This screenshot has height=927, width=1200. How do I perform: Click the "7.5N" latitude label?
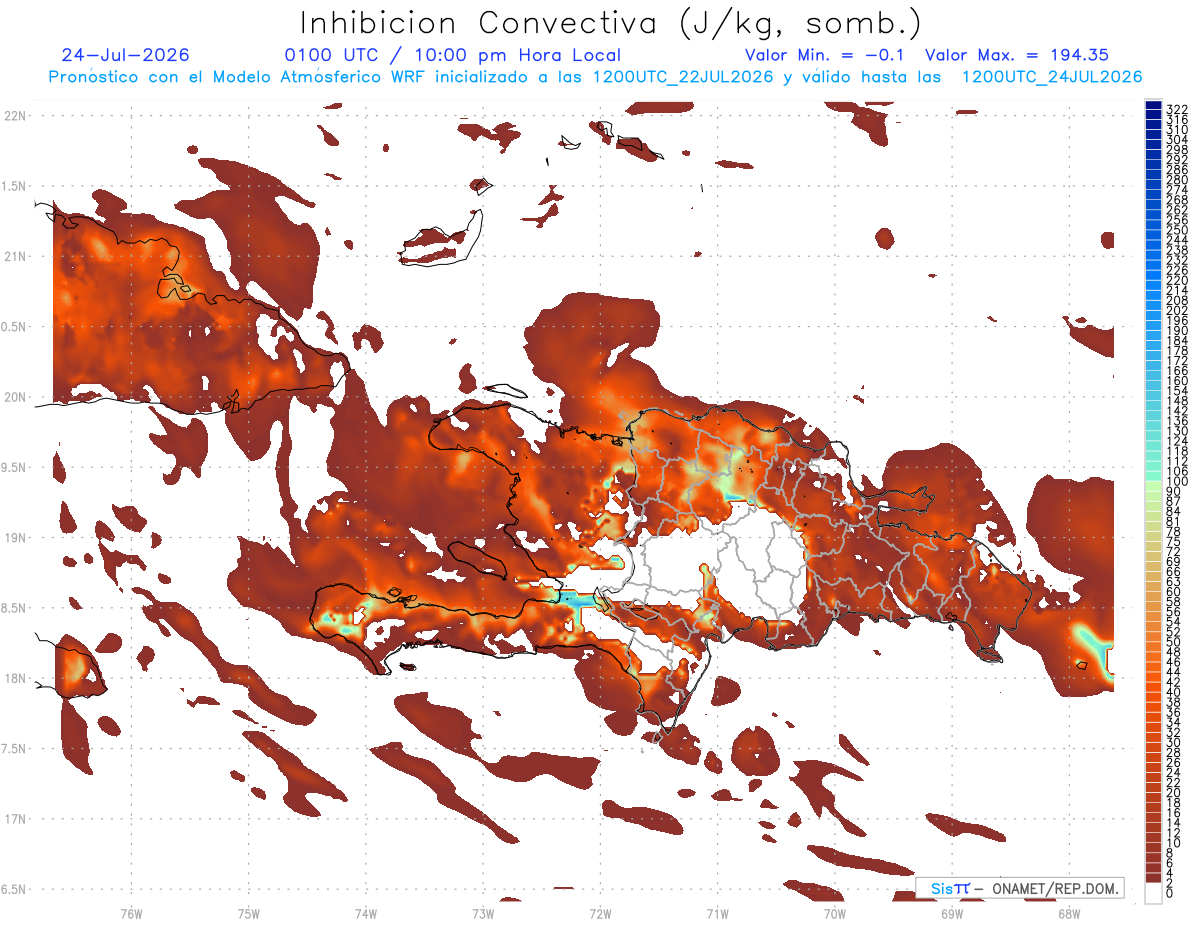tap(13, 749)
